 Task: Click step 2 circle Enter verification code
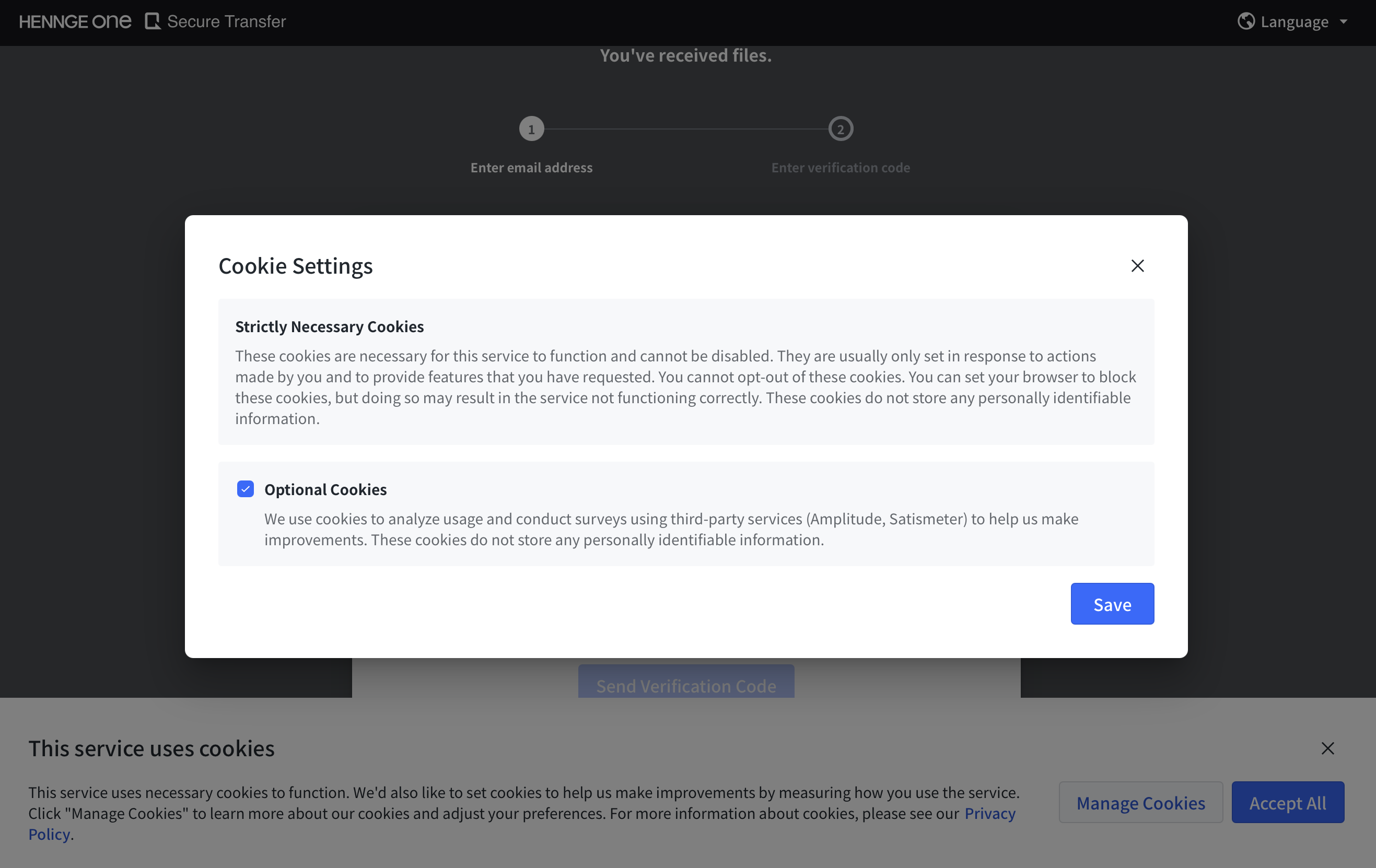pyautogui.click(x=841, y=129)
